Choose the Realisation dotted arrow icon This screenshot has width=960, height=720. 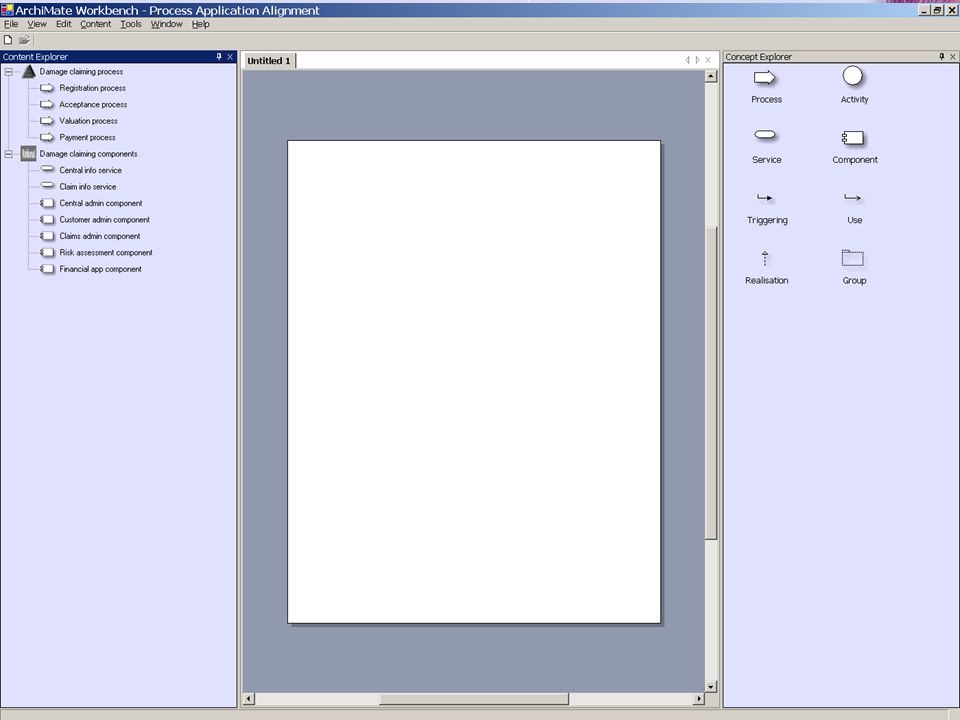[x=765, y=258]
